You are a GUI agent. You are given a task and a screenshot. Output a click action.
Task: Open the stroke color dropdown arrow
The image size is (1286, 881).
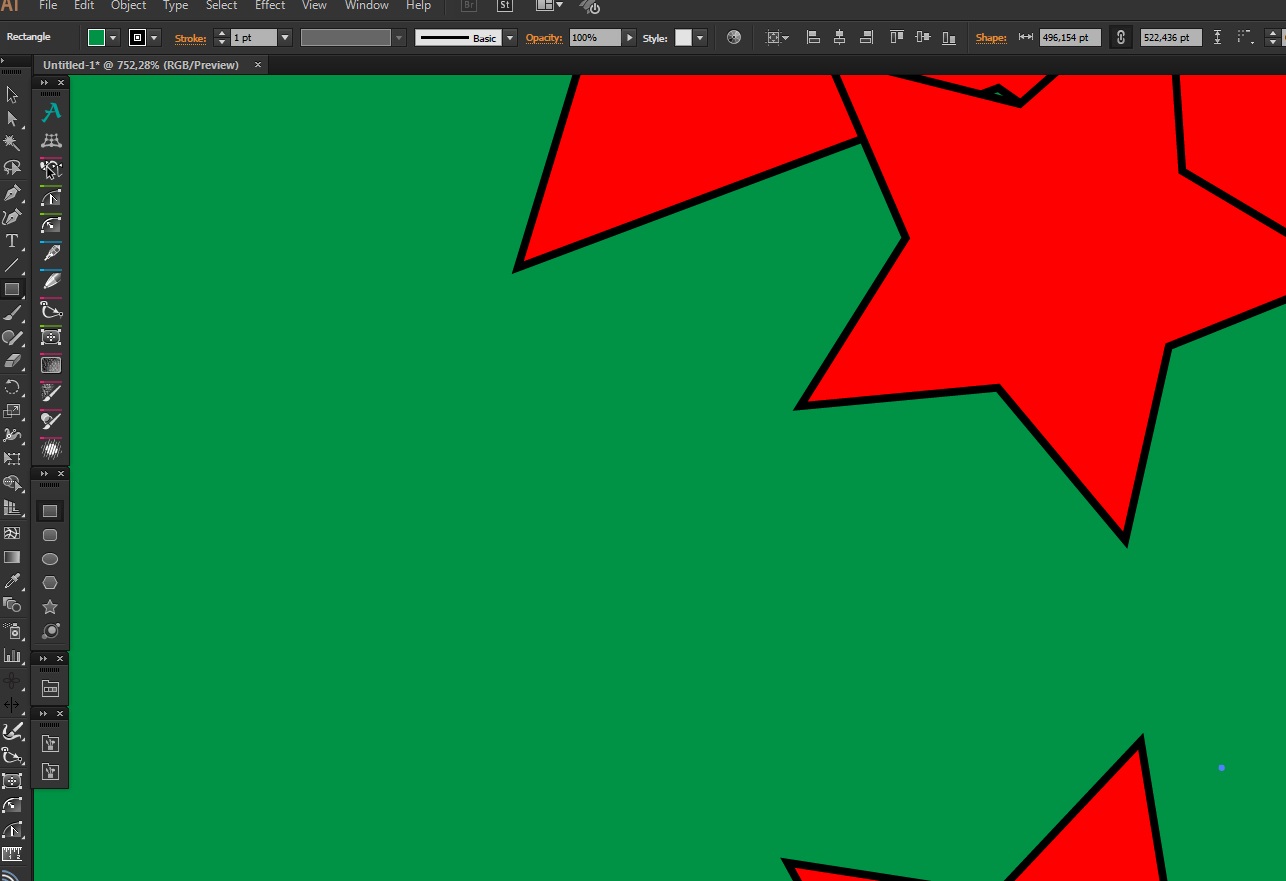[x=154, y=38]
